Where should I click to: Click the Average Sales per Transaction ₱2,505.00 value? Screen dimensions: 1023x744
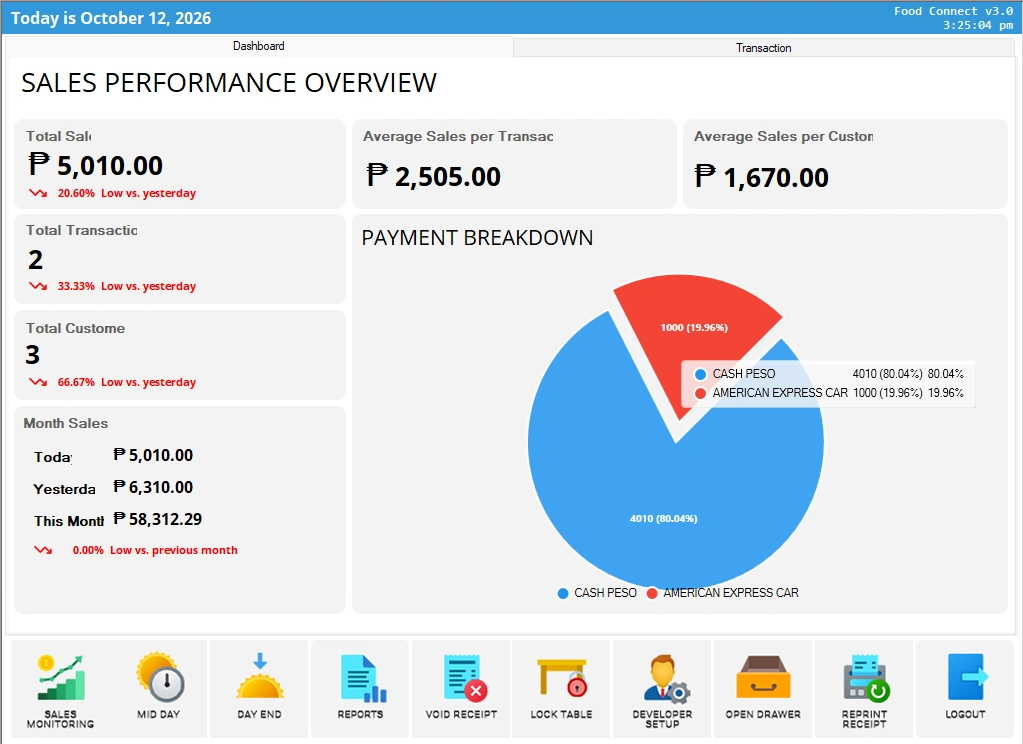[434, 176]
